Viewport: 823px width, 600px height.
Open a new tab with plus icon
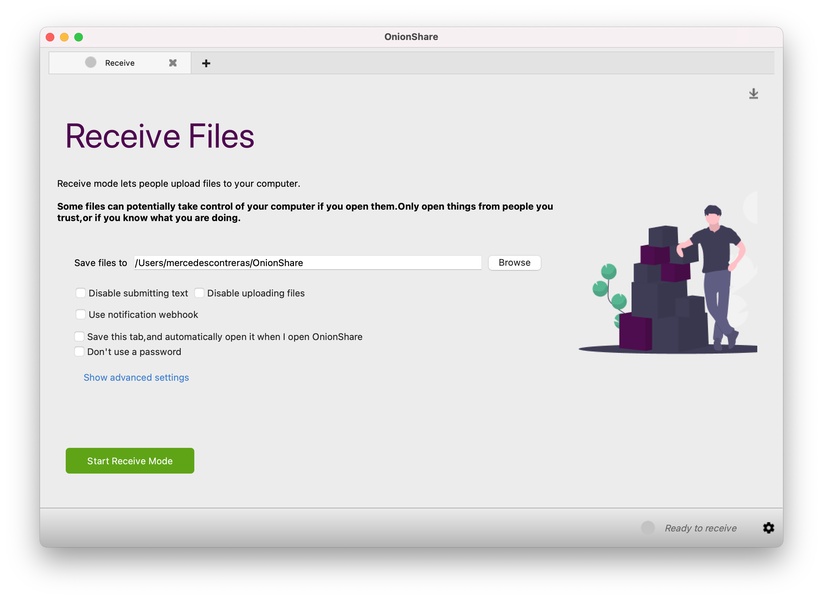tap(206, 64)
